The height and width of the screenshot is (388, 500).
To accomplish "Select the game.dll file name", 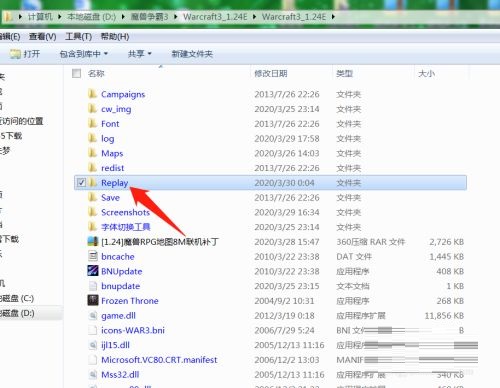I will tap(118, 315).
